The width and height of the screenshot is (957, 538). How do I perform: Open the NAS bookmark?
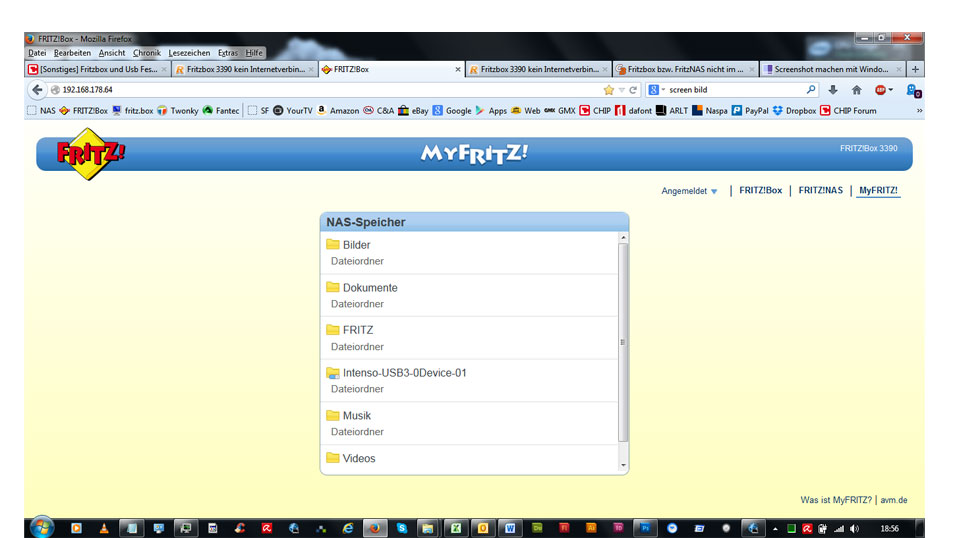coord(42,111)
